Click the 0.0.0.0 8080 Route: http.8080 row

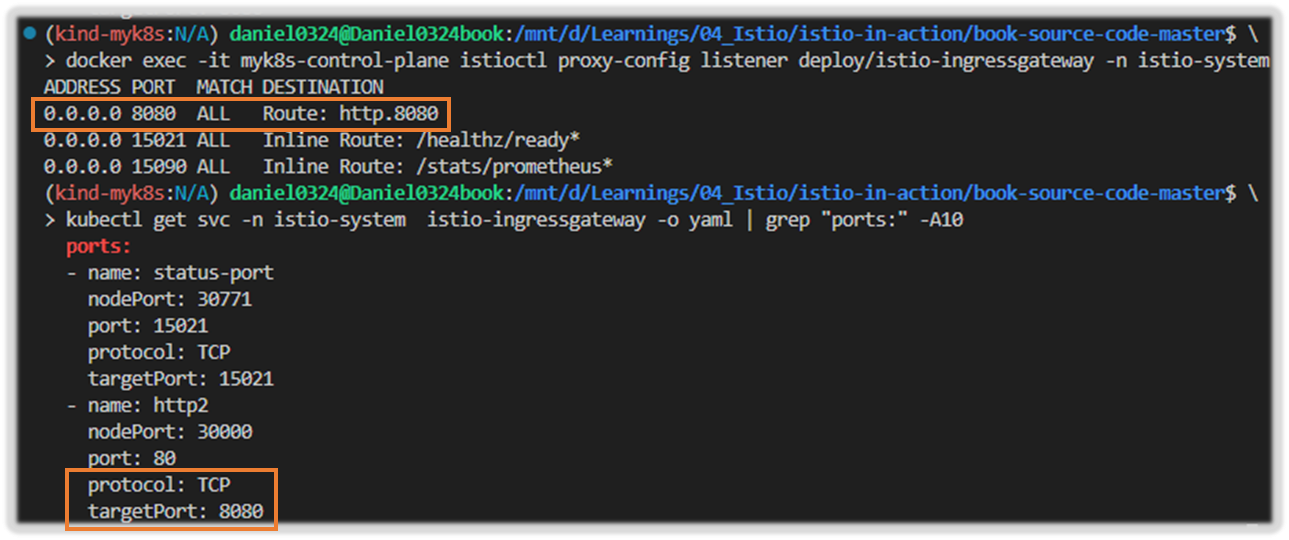click(241, 114)
